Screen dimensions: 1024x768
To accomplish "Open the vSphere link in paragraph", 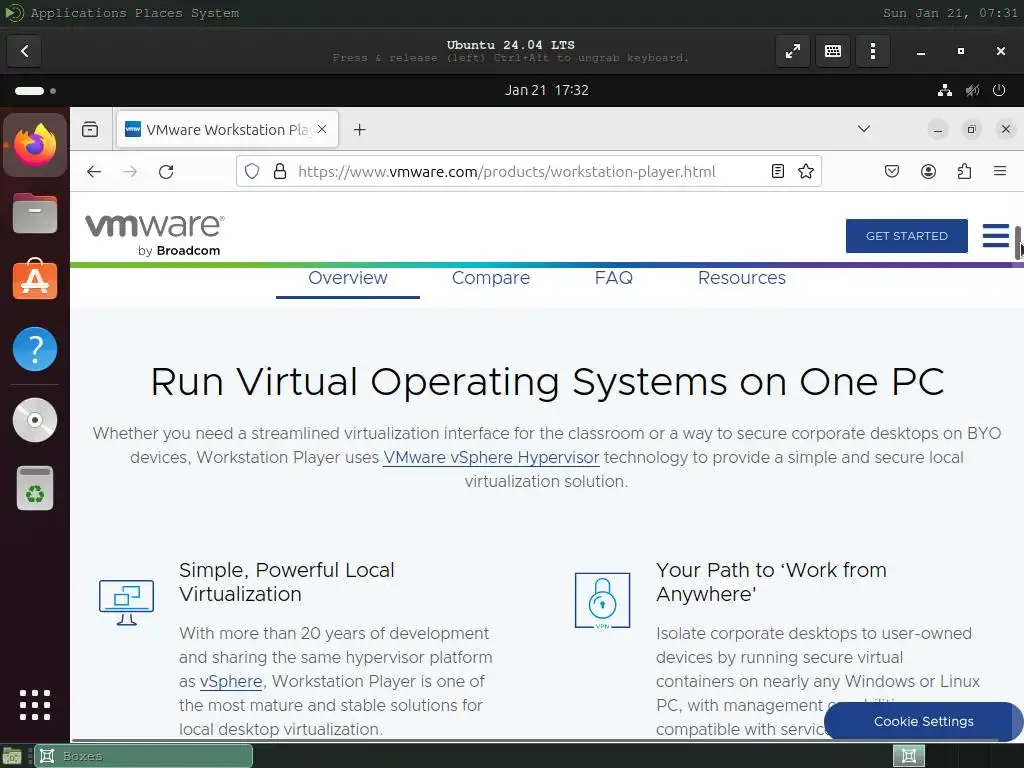I will pos(231,681).
